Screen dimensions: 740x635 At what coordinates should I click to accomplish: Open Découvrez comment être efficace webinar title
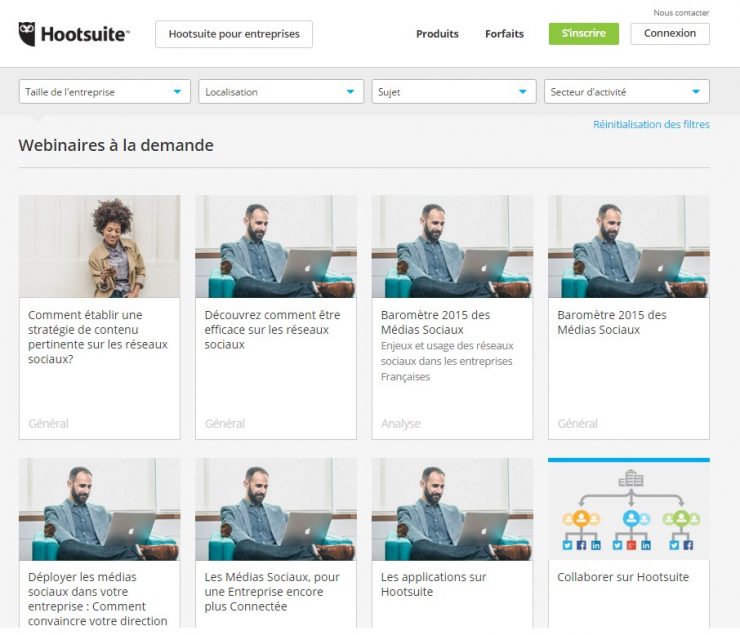(272, 330)
